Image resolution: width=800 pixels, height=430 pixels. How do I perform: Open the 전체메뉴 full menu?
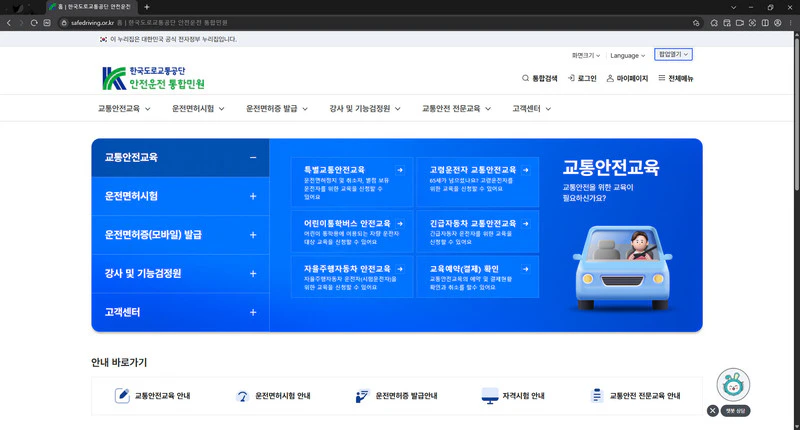click(676, 78)
